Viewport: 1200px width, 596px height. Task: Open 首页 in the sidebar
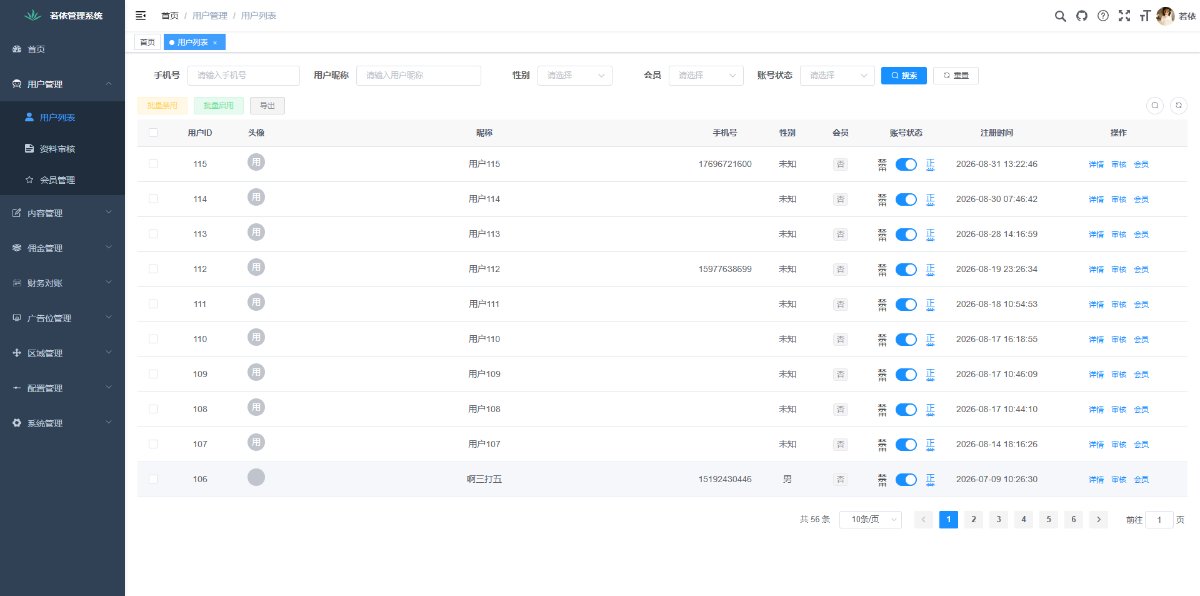click(x=62, y=49)
